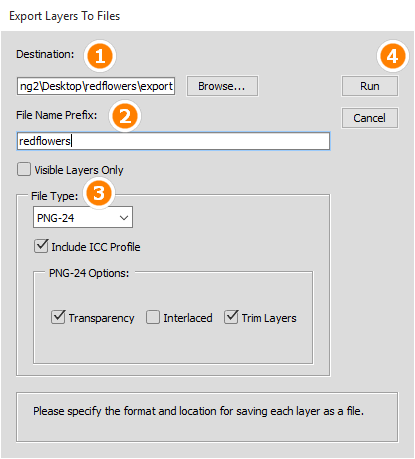Click the Destination path input field

coord(96,86)
